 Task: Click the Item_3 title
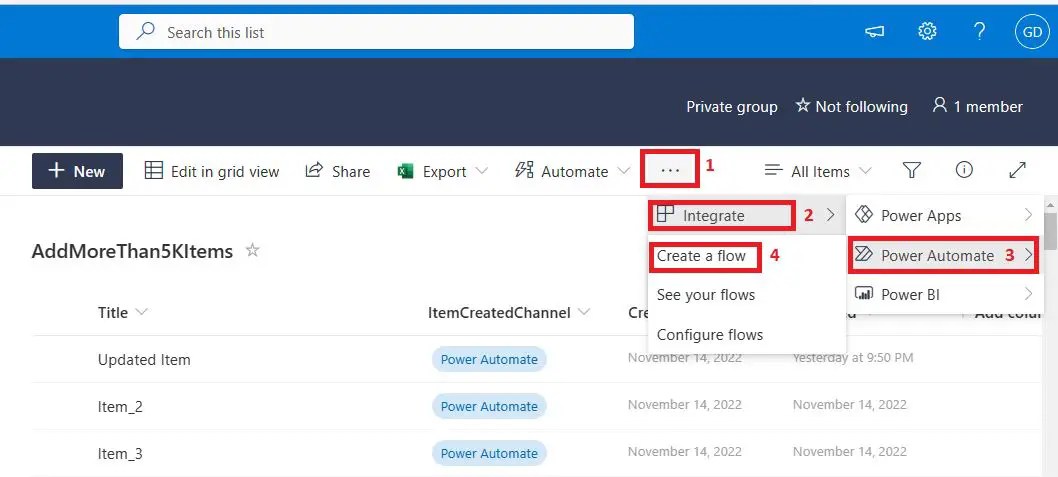(x=120, y=453)
